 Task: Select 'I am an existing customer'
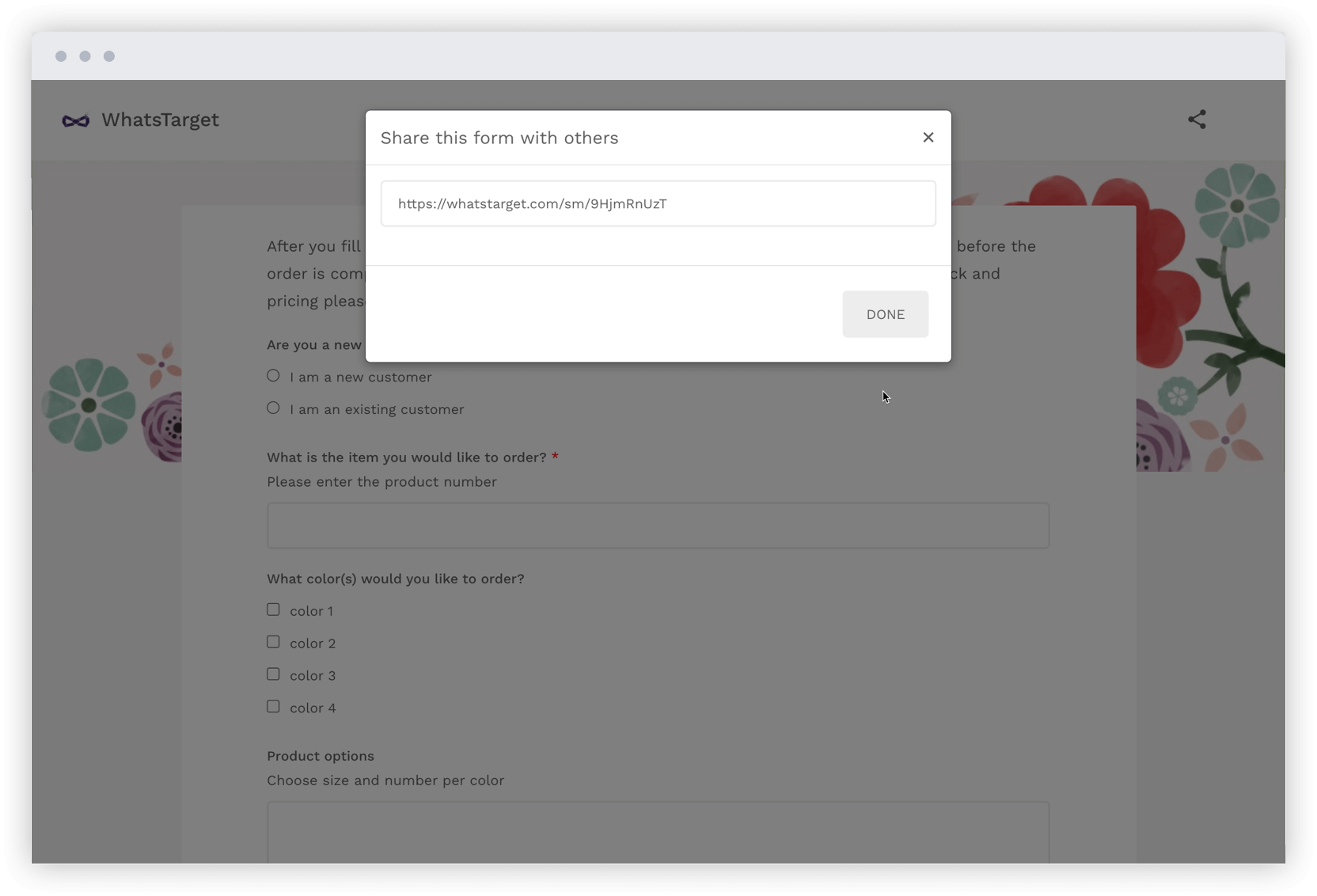pyautogui.click(x=273, y=408)
